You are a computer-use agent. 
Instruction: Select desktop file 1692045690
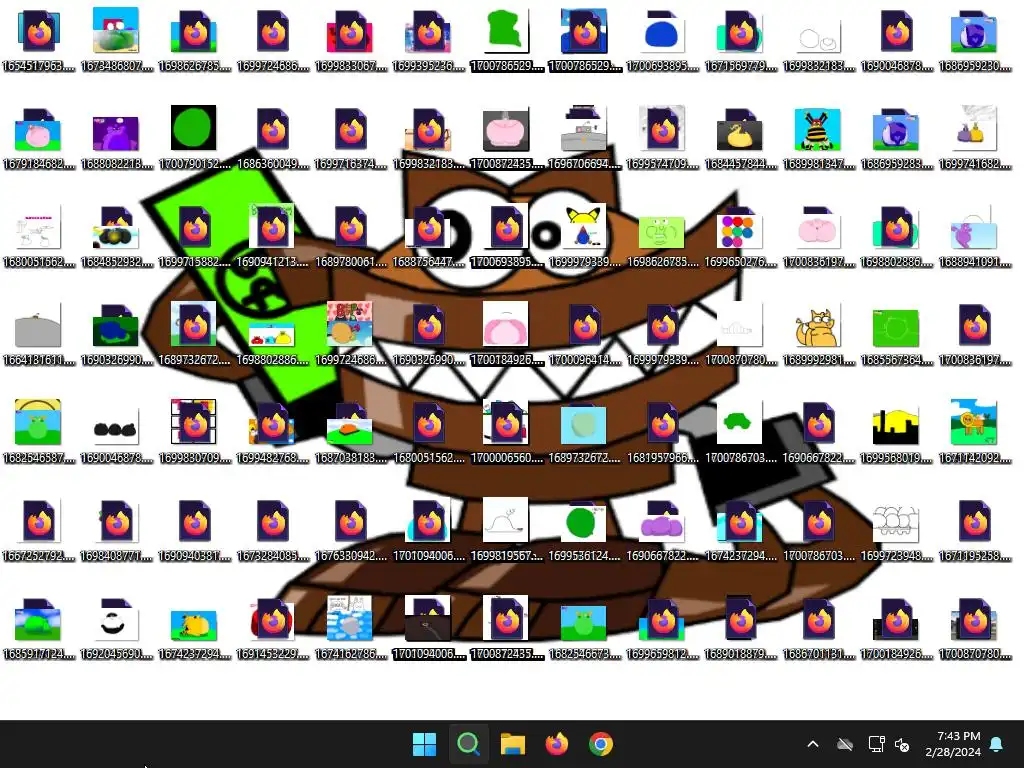pyautogui.click(x=116, y=627)
